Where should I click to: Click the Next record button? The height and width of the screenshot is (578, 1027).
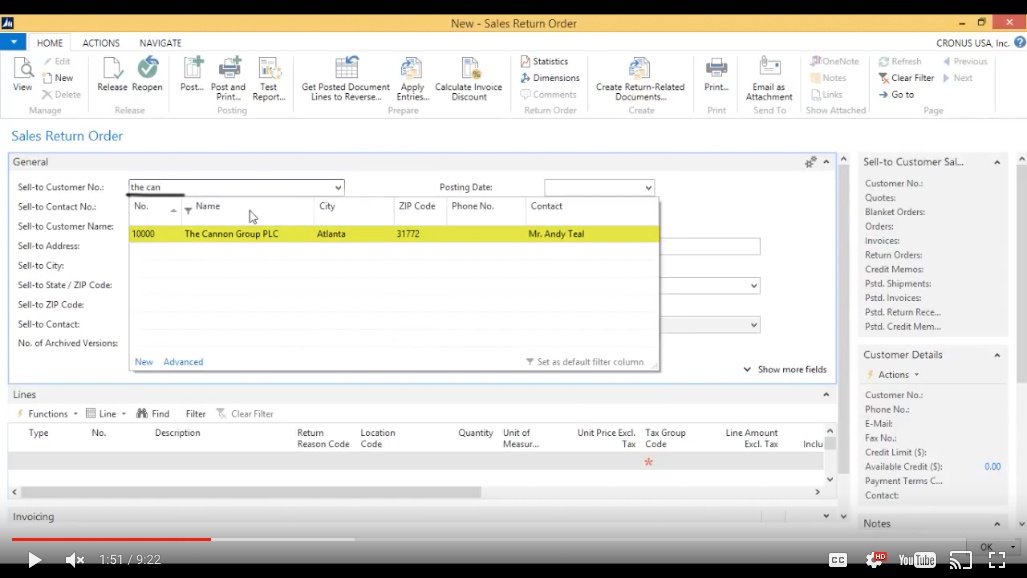point(958,78)
